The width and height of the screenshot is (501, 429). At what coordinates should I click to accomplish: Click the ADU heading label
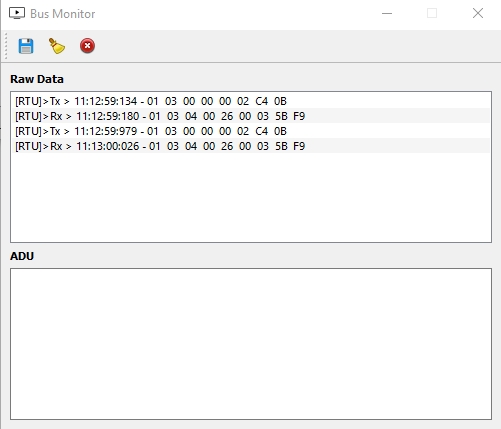tap(22, 256)
